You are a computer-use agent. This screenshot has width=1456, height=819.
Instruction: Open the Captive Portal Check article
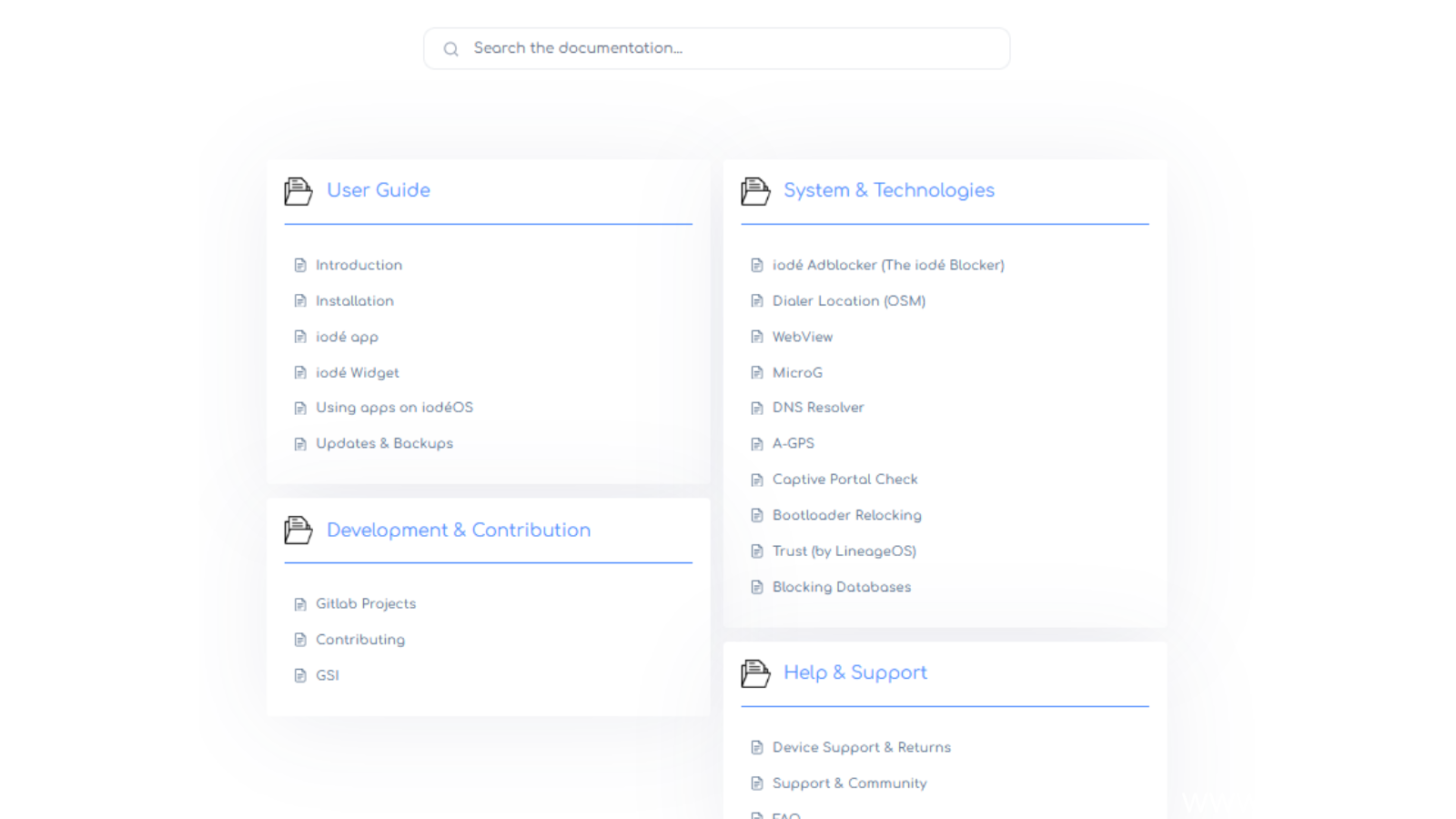tap(845, 480)
